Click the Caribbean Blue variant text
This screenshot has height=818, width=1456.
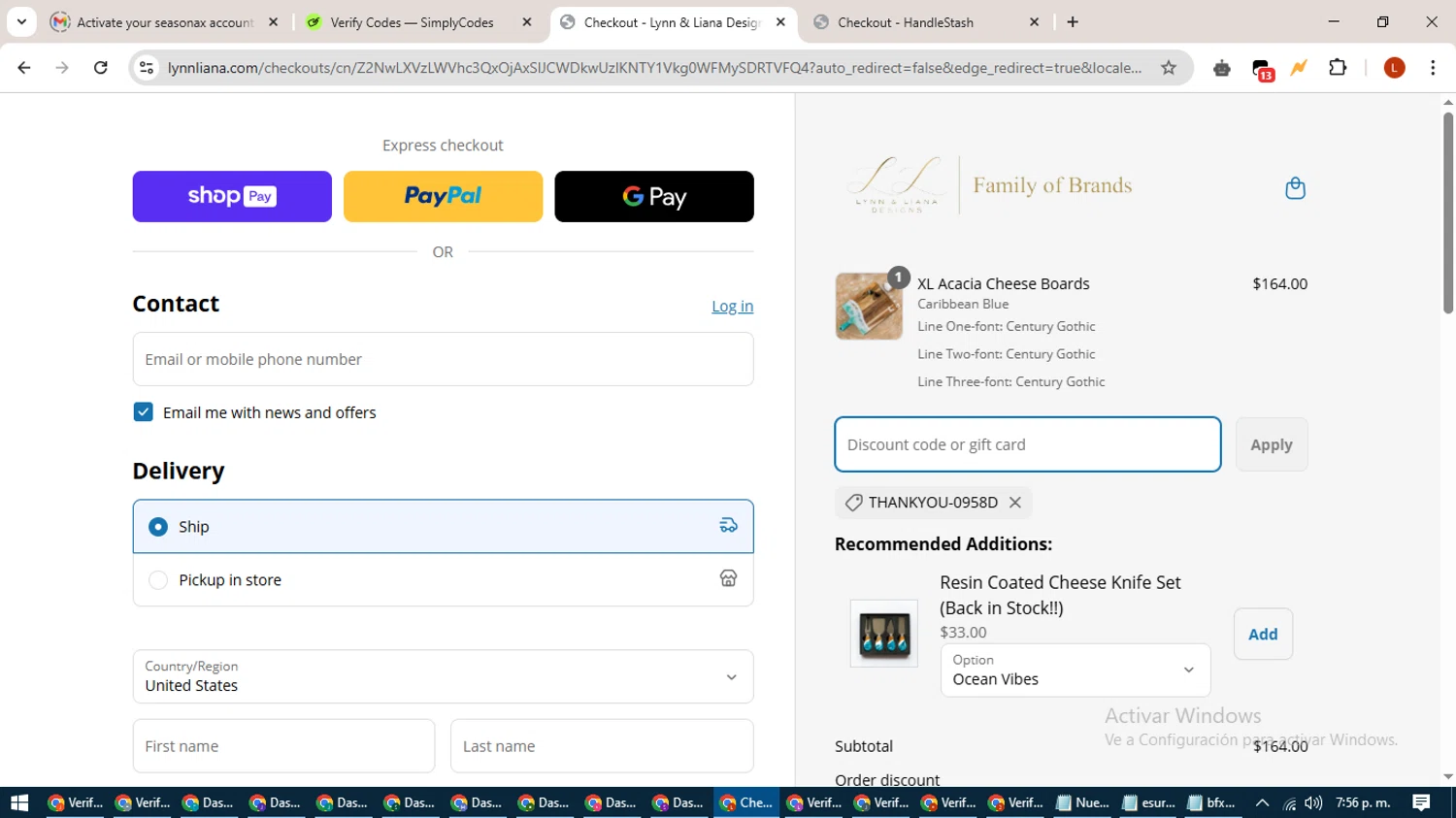pyautogui.click(x=963, y=304)
